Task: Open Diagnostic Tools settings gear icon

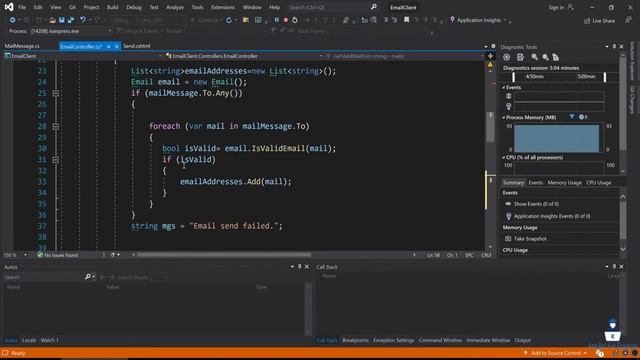Action: 507,57
